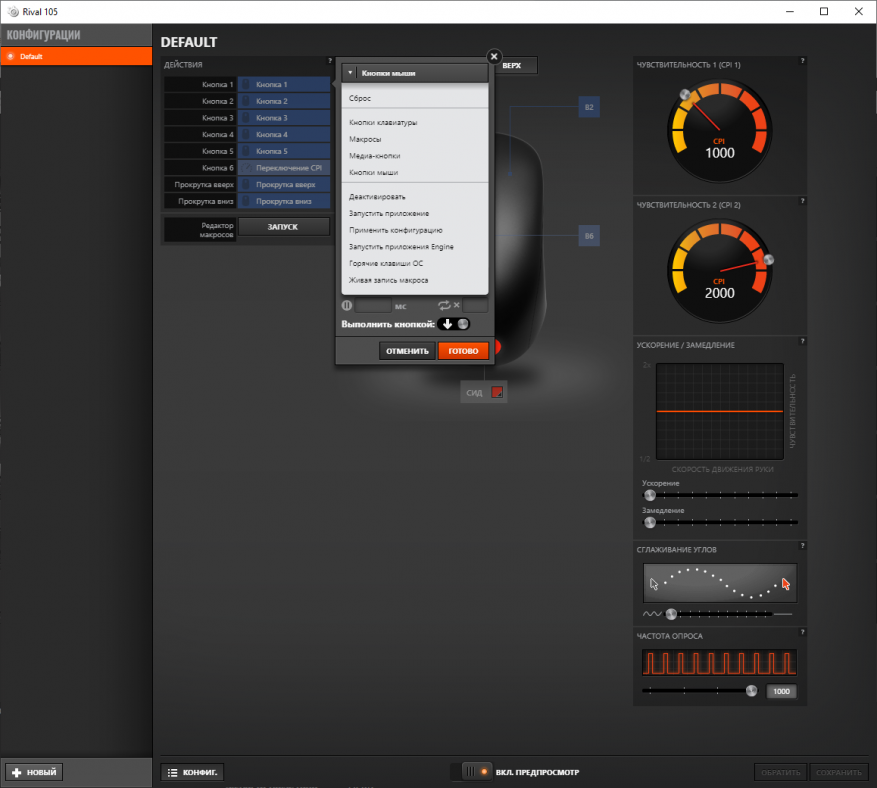The image size is (877, 788).
Task: Toggle the Выполнить кнопкой press/release switch
Action: 454,324
